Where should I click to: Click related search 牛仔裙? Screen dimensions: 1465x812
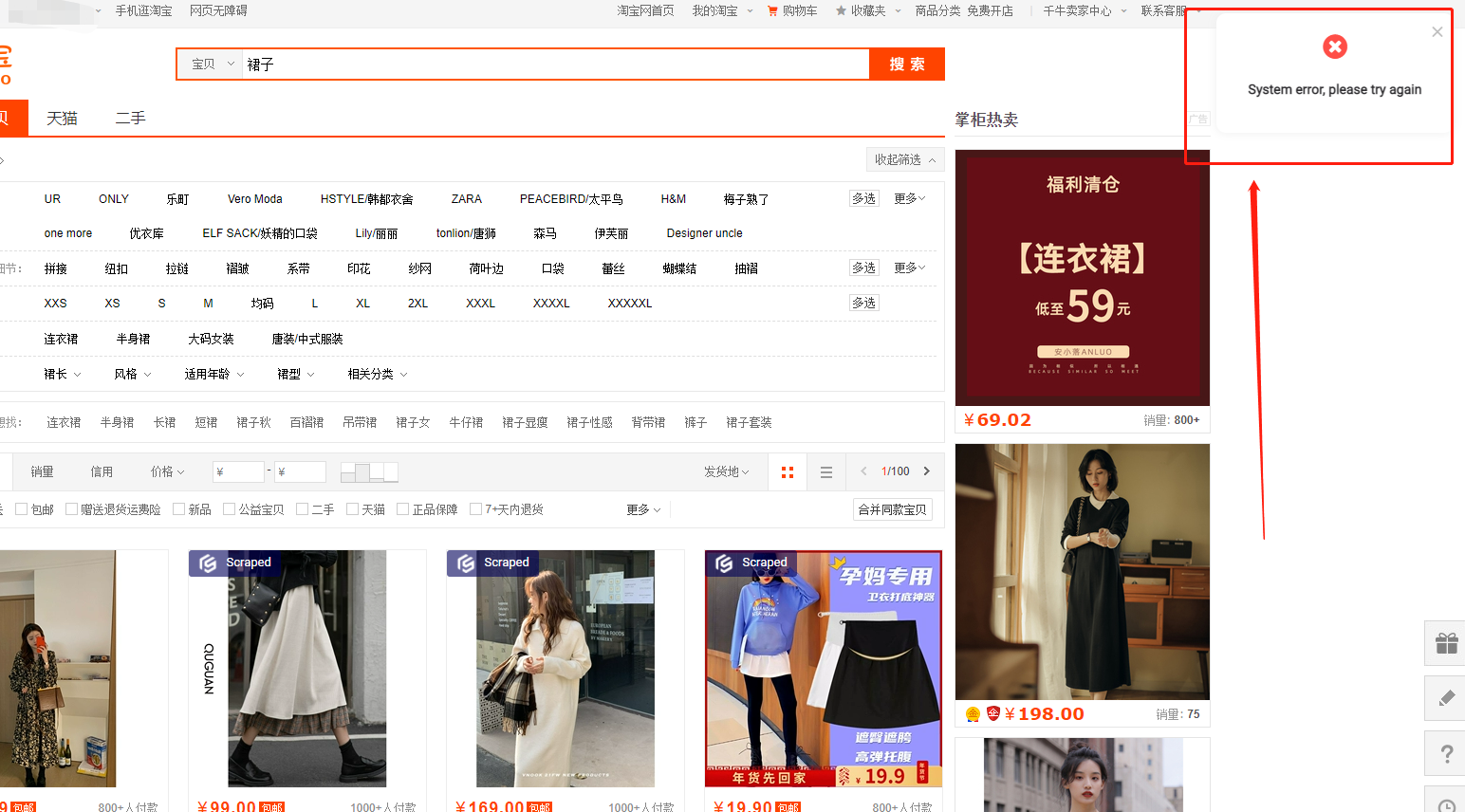pos(466,422)
